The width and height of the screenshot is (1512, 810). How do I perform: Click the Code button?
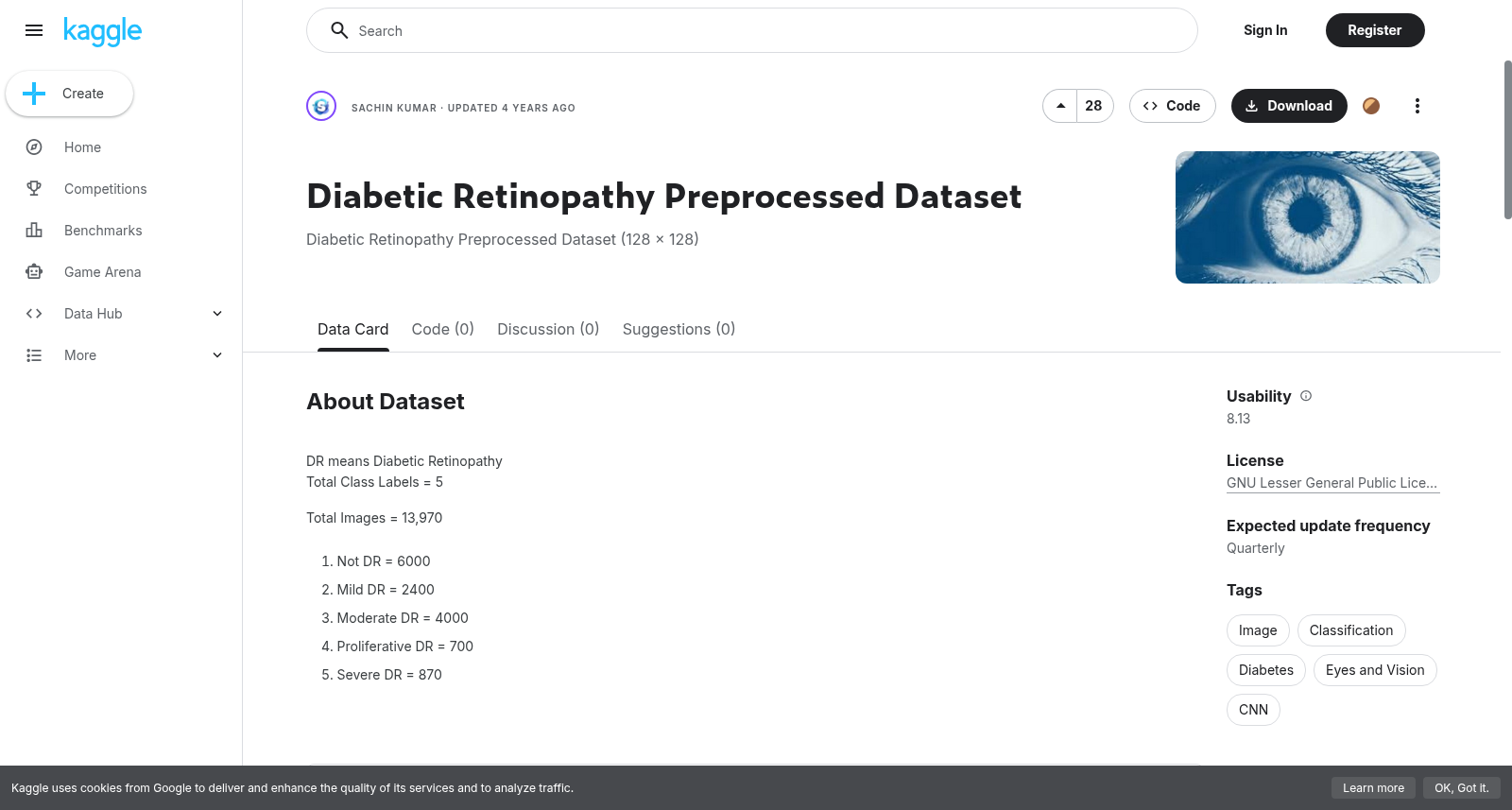[1172, 106]
